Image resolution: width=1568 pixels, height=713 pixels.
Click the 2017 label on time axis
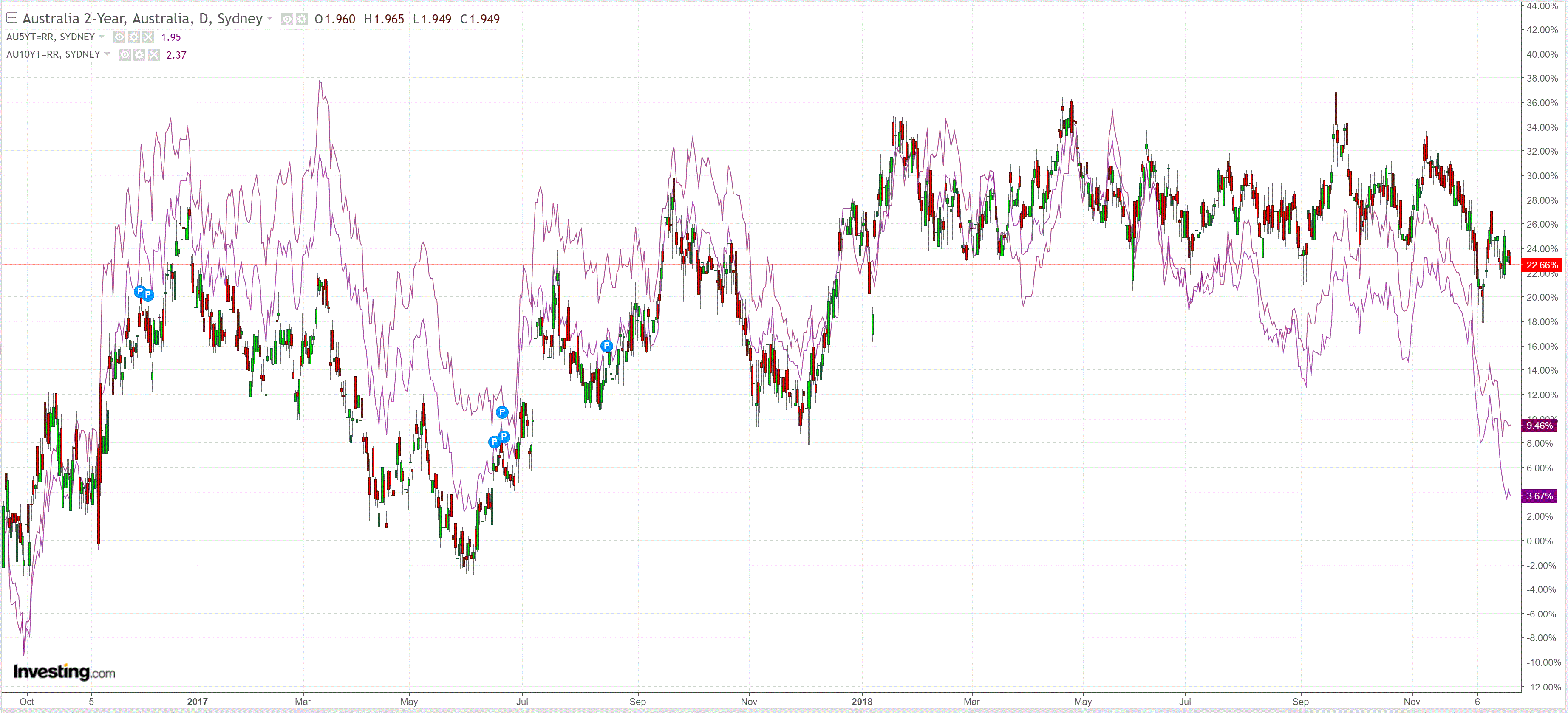click(197, 702)
